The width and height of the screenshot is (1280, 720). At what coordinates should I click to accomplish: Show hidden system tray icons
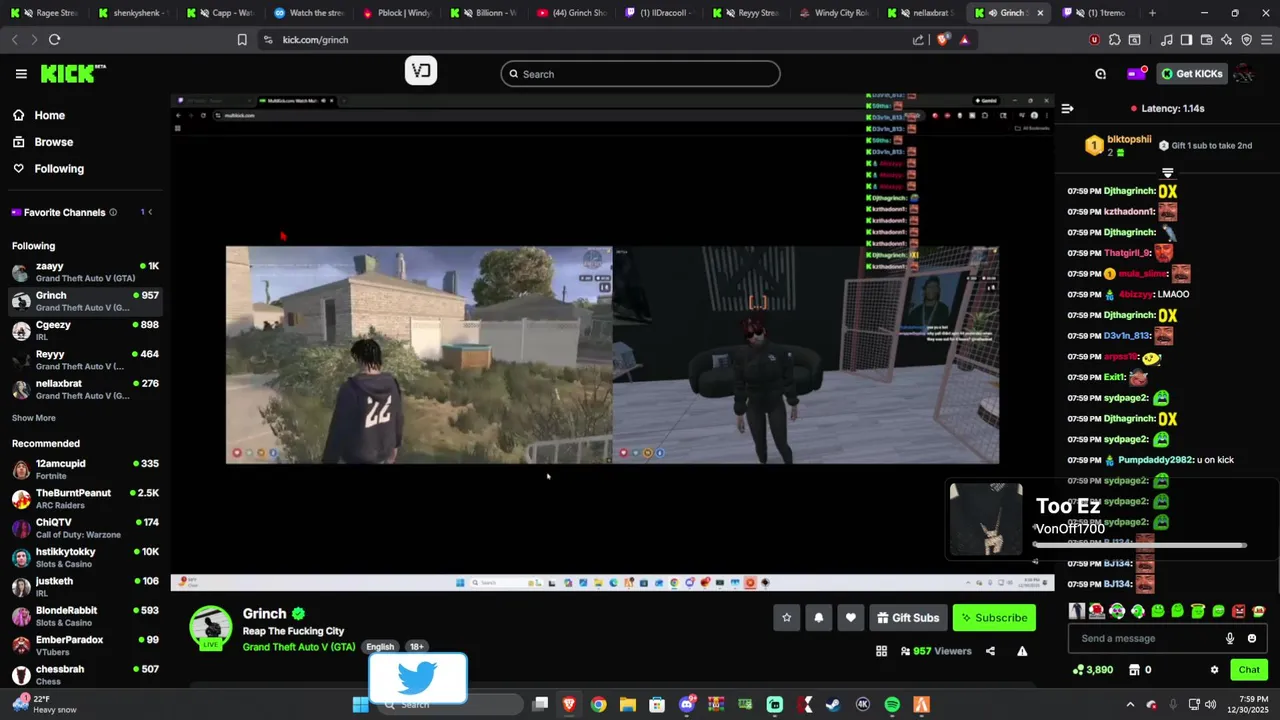pos(1130,704)
